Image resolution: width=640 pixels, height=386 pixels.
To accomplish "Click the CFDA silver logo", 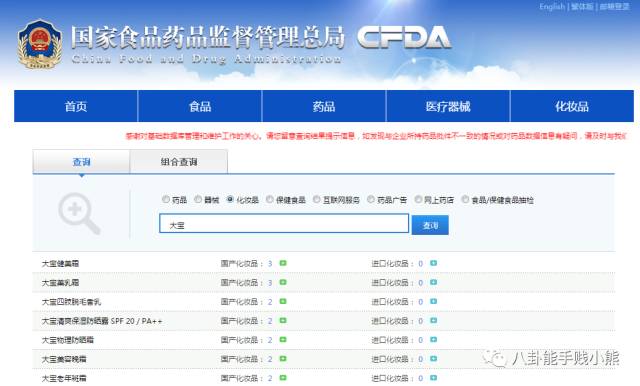I will click(x=404, y=38).
